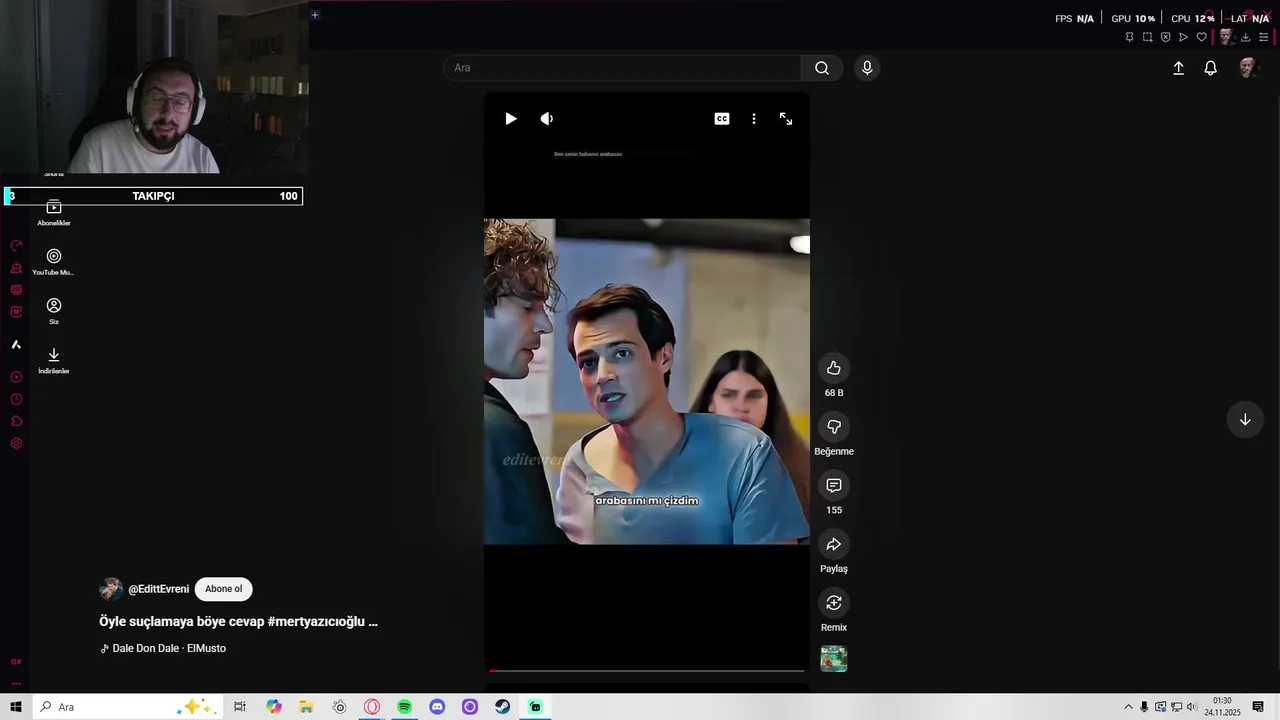Open the @EdittEvreni channel link
Viewport: 1280px width, 720px height.
point(158,589)
